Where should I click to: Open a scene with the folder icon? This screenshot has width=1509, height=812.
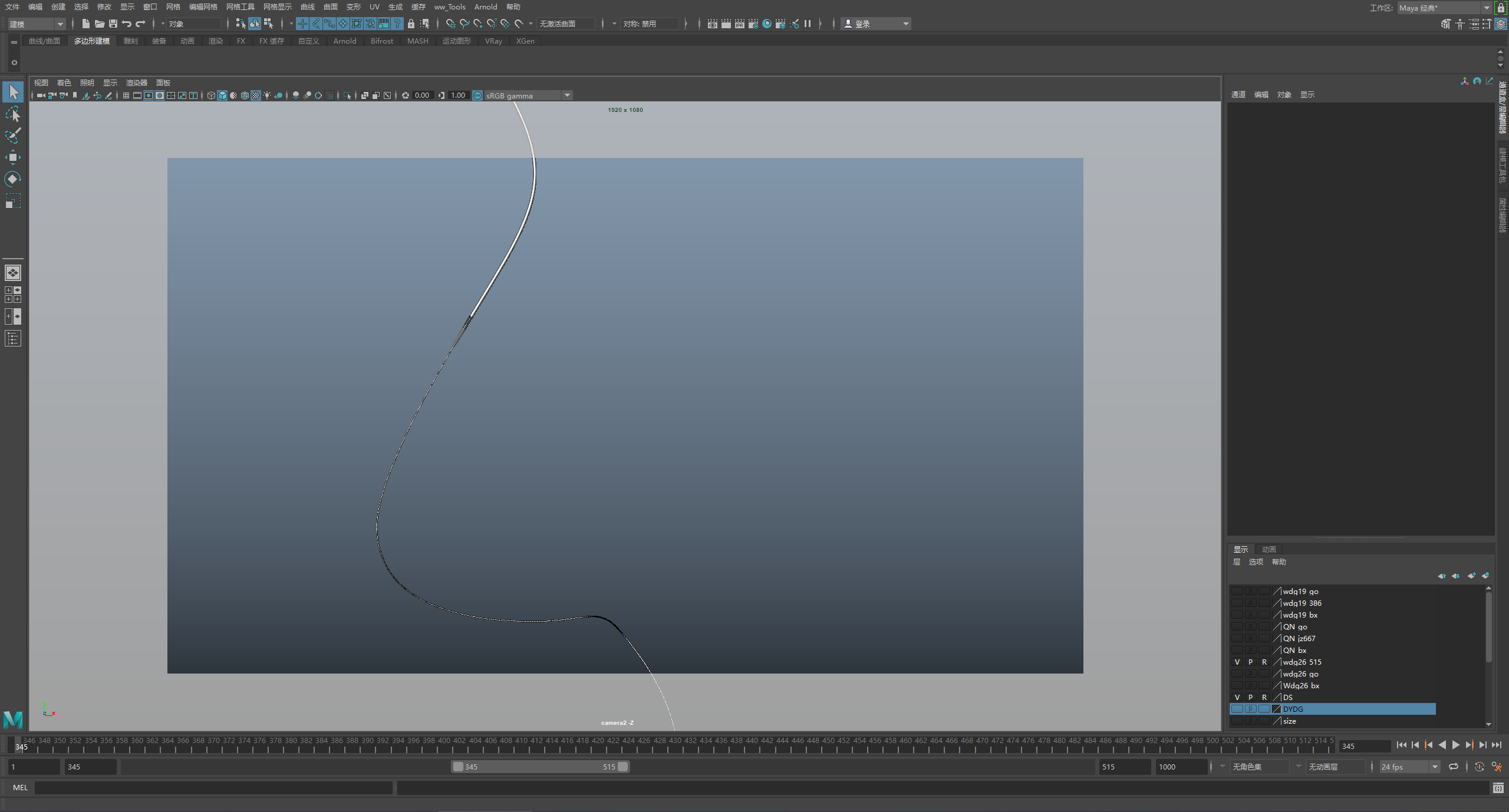tap(100, 24)
